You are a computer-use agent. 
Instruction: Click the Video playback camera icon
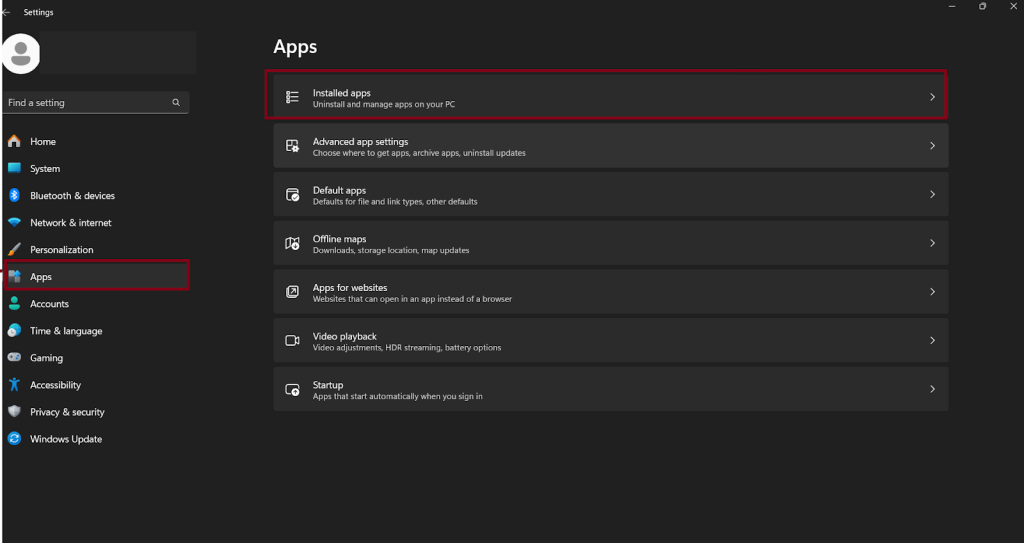pyautogui.click(x=293, y=340)
